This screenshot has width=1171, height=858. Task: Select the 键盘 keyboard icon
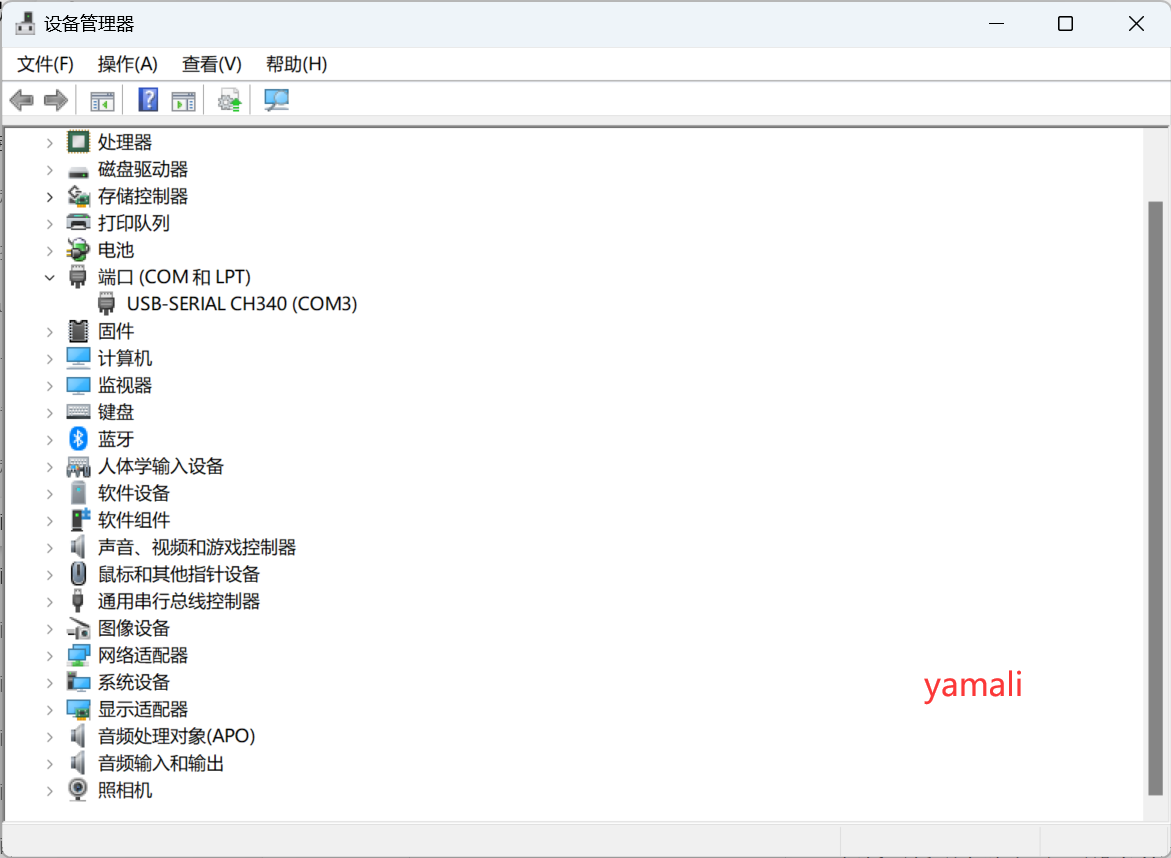(x=78, y=412)
